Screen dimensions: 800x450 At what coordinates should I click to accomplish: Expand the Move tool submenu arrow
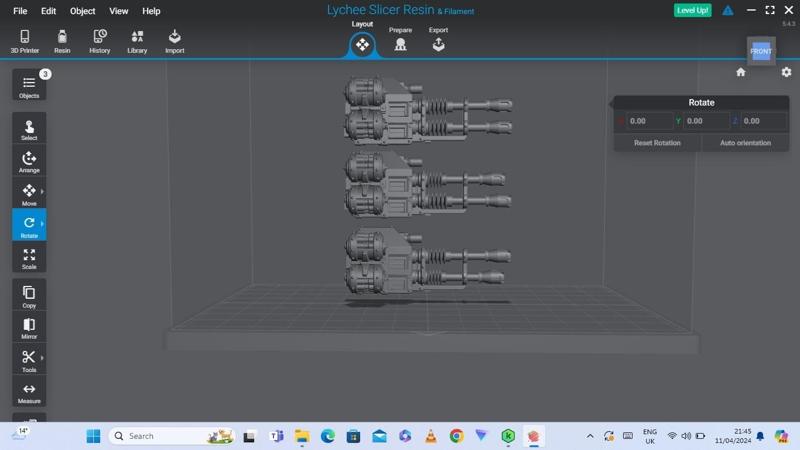tap(42, 191)
